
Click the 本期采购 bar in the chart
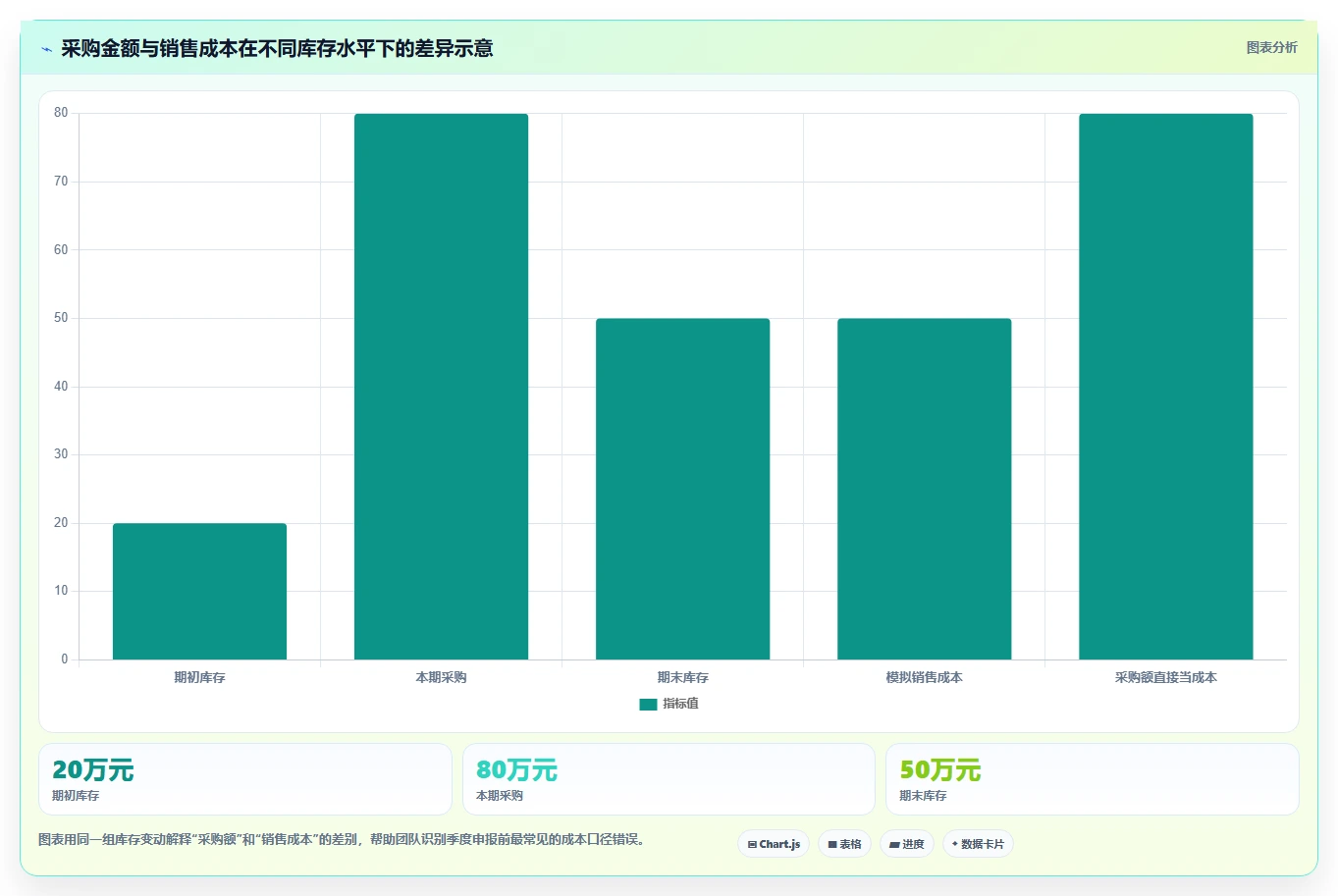[x=441, y=387]
